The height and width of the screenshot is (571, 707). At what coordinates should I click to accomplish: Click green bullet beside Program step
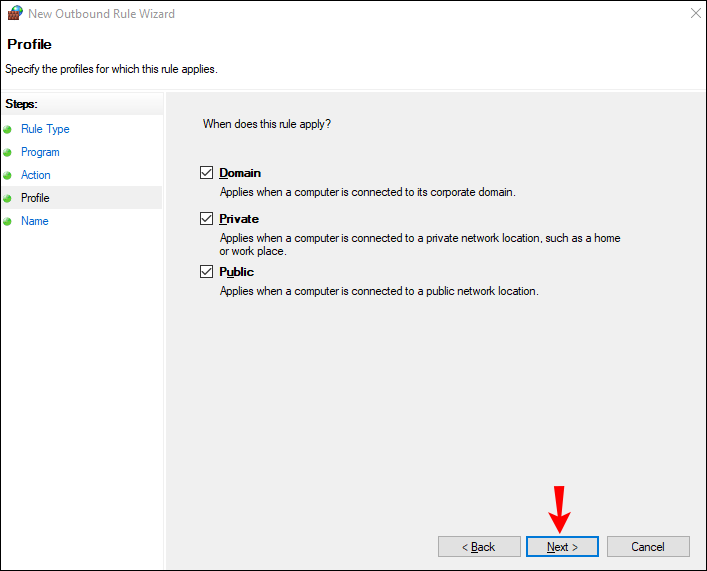pyautogui.click(x=9, y=152)
